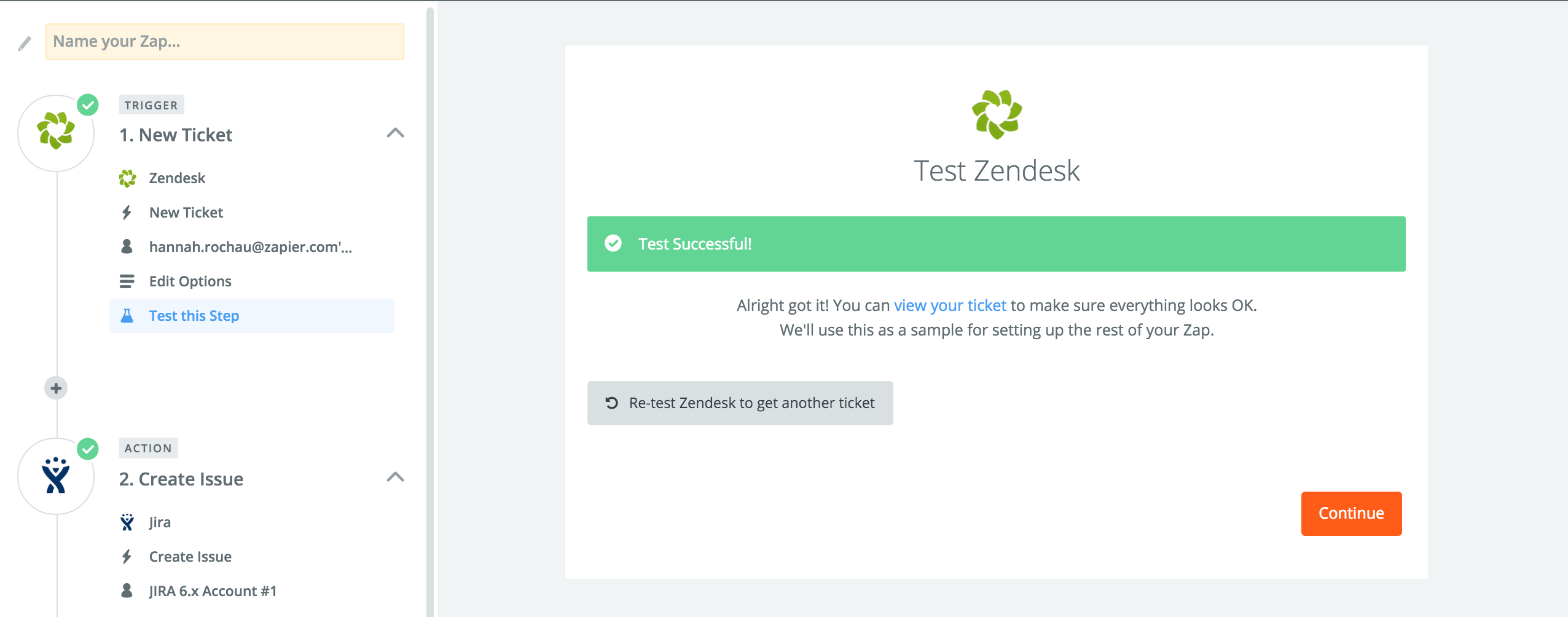1568x617 pixels.
Task: Click the green checkmark badge on Zendesk trigger
Action: 88,105
